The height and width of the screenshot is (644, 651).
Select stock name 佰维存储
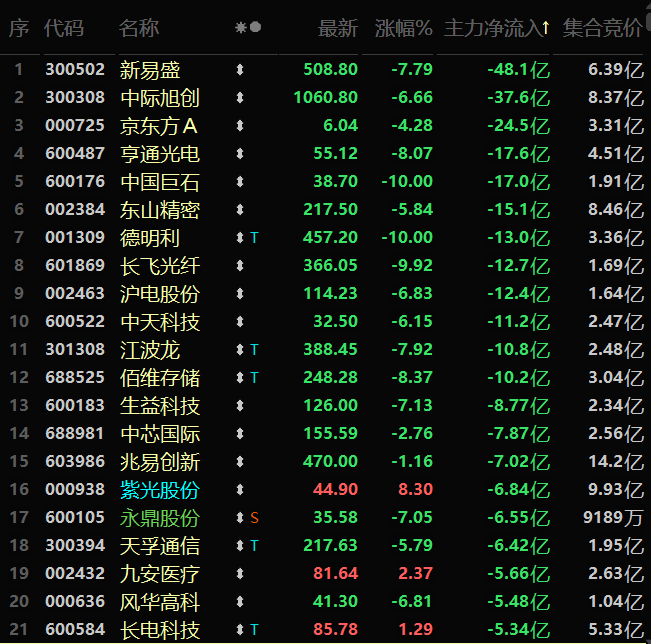(x=160, y=378)
